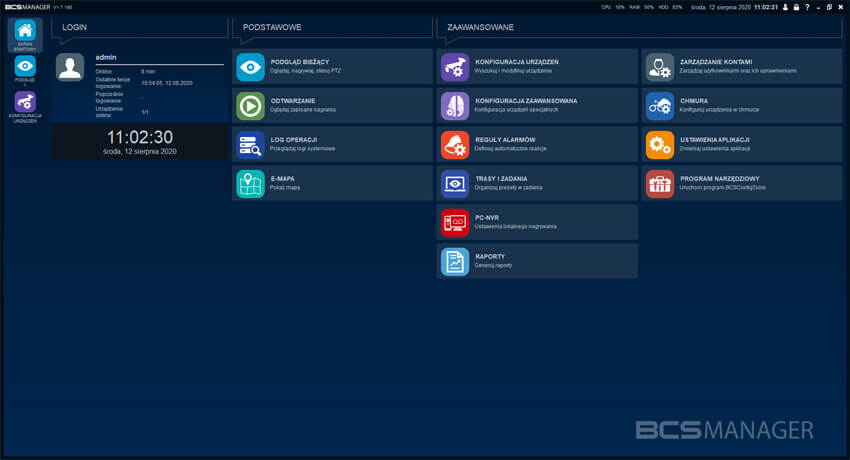Image resolution: width=850 pixels, height=460 pixels.
Task: Launch the Program Narzędziowy toolbox tile
Action: coord(742,184)
